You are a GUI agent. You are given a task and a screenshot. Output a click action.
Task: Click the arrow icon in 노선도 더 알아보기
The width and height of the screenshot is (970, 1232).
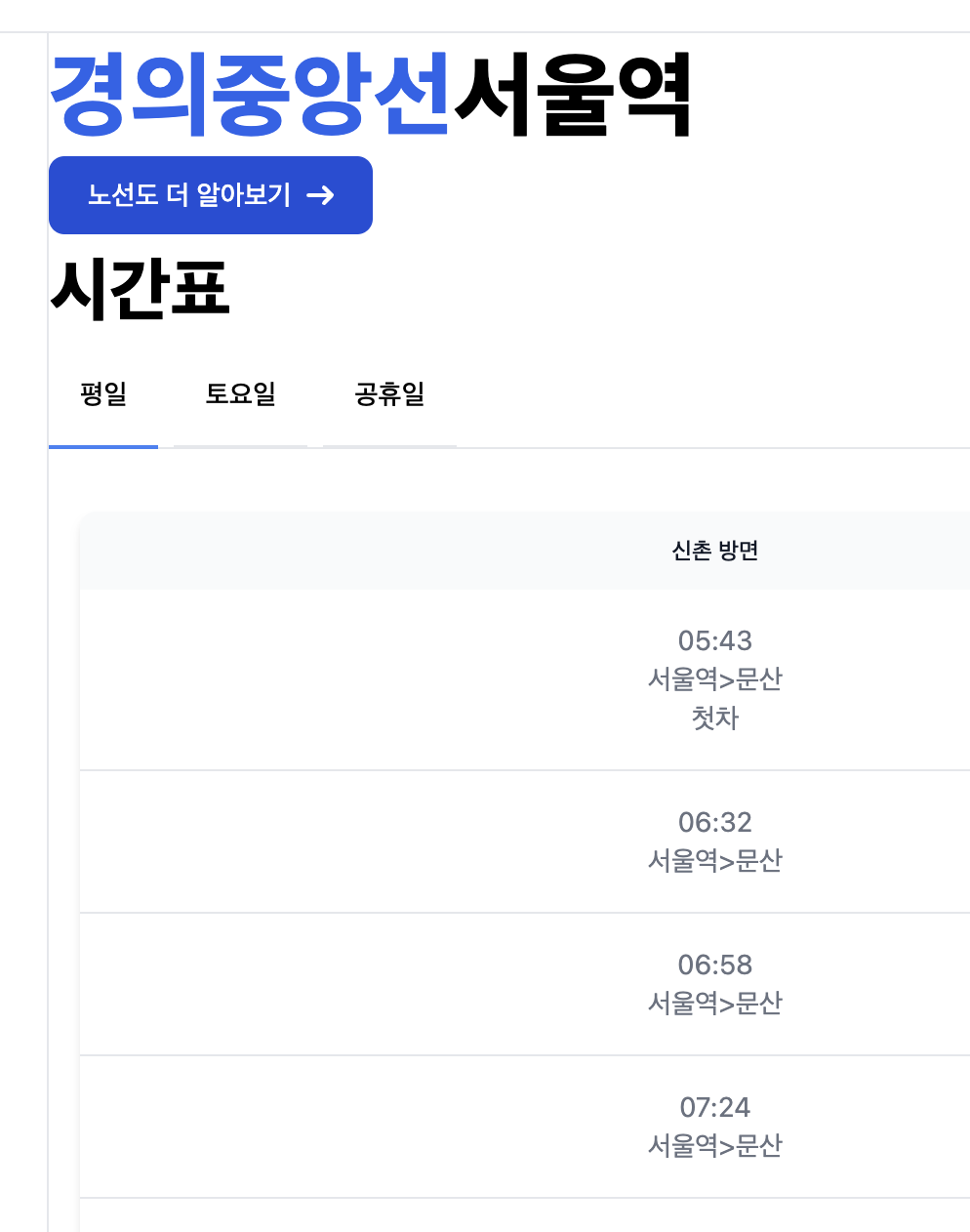point(320,195)
